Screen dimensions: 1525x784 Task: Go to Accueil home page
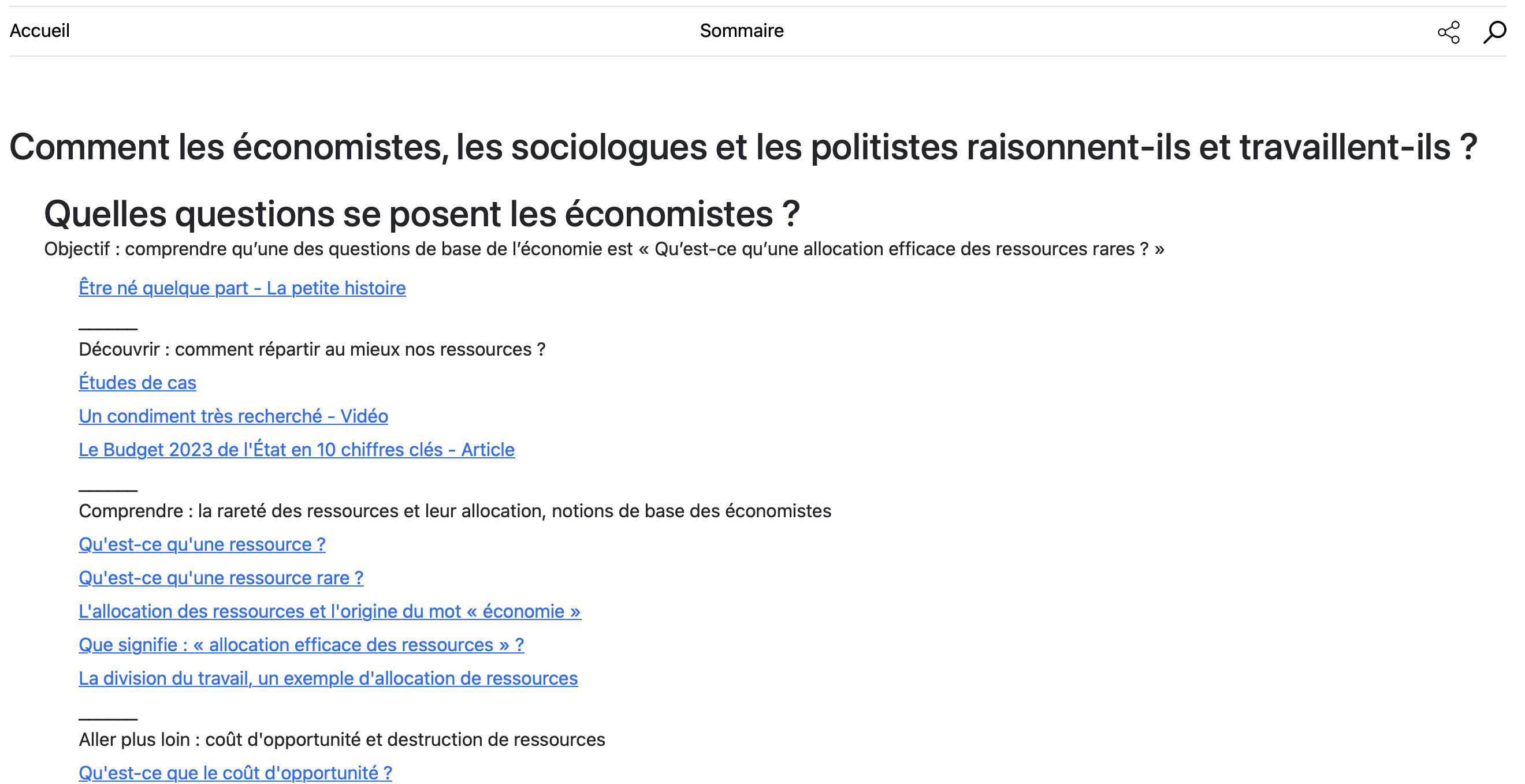tap(40, 31)
